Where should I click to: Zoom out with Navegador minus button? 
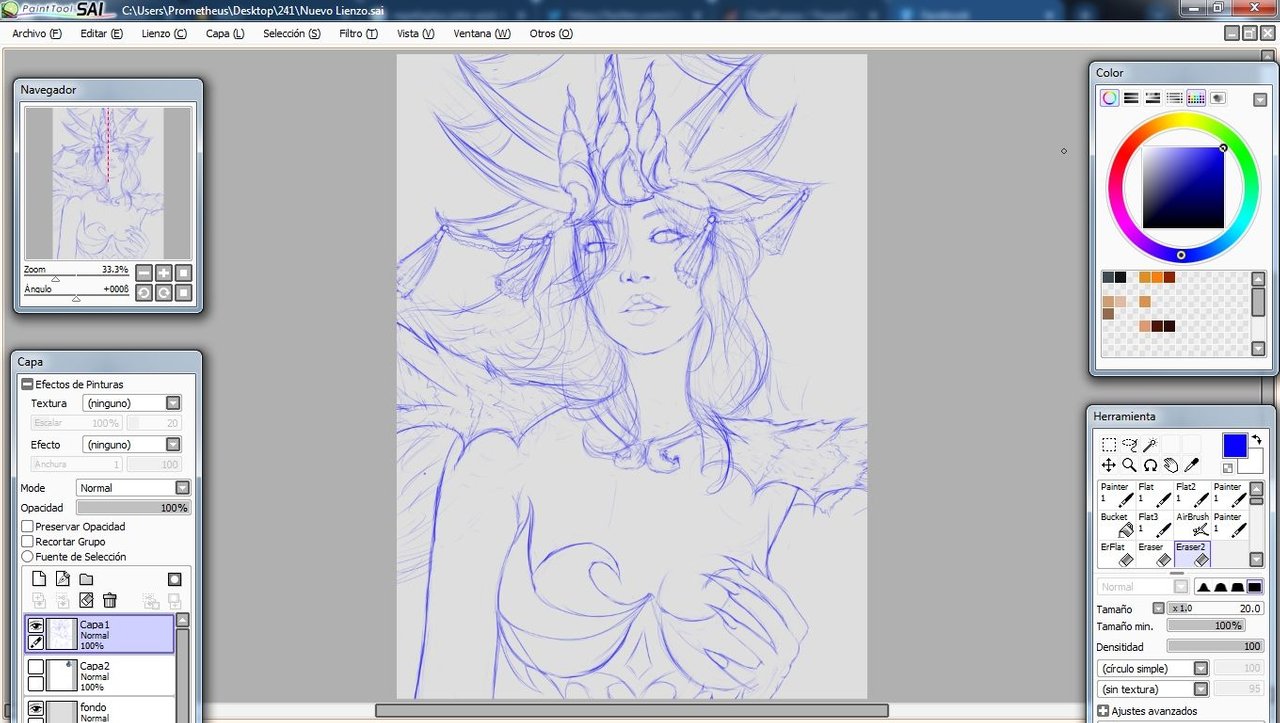144,272
